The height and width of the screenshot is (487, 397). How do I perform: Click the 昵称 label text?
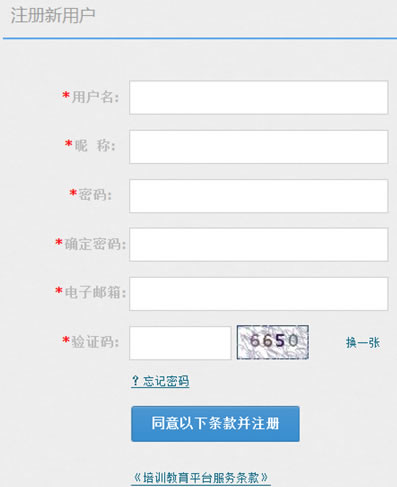point(95,145)
